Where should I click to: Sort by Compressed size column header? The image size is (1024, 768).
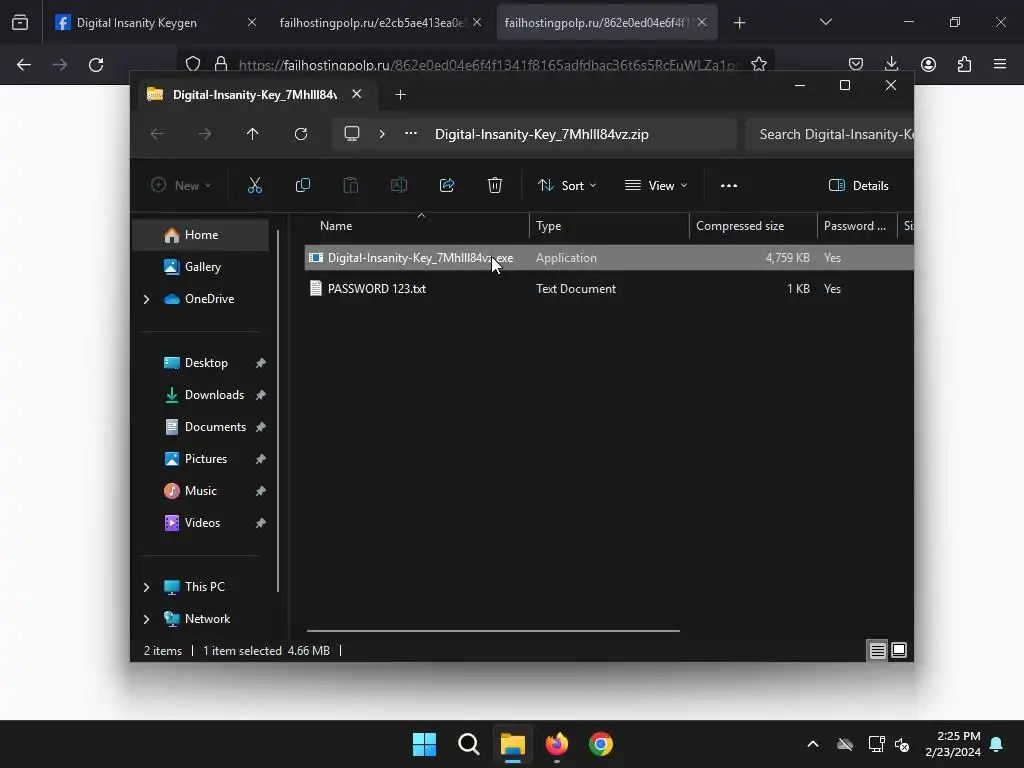tap(753, 226)
